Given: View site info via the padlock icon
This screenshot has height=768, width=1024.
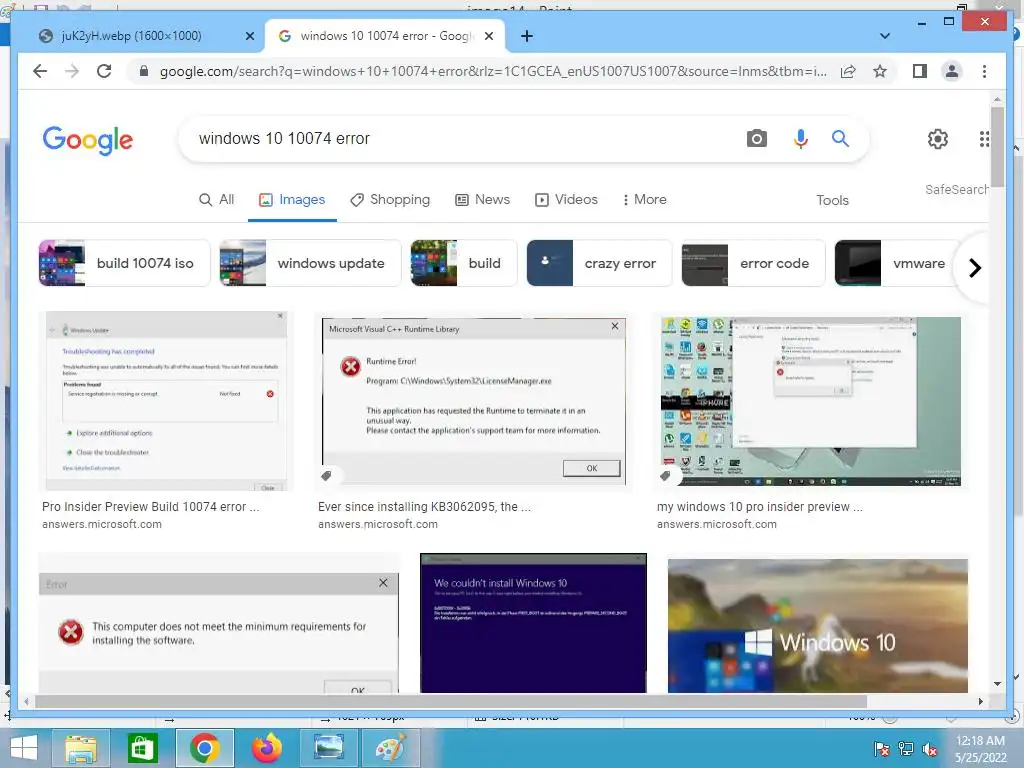Looking at the screenshot, I should pyautogui.click(x=144, y=71).
